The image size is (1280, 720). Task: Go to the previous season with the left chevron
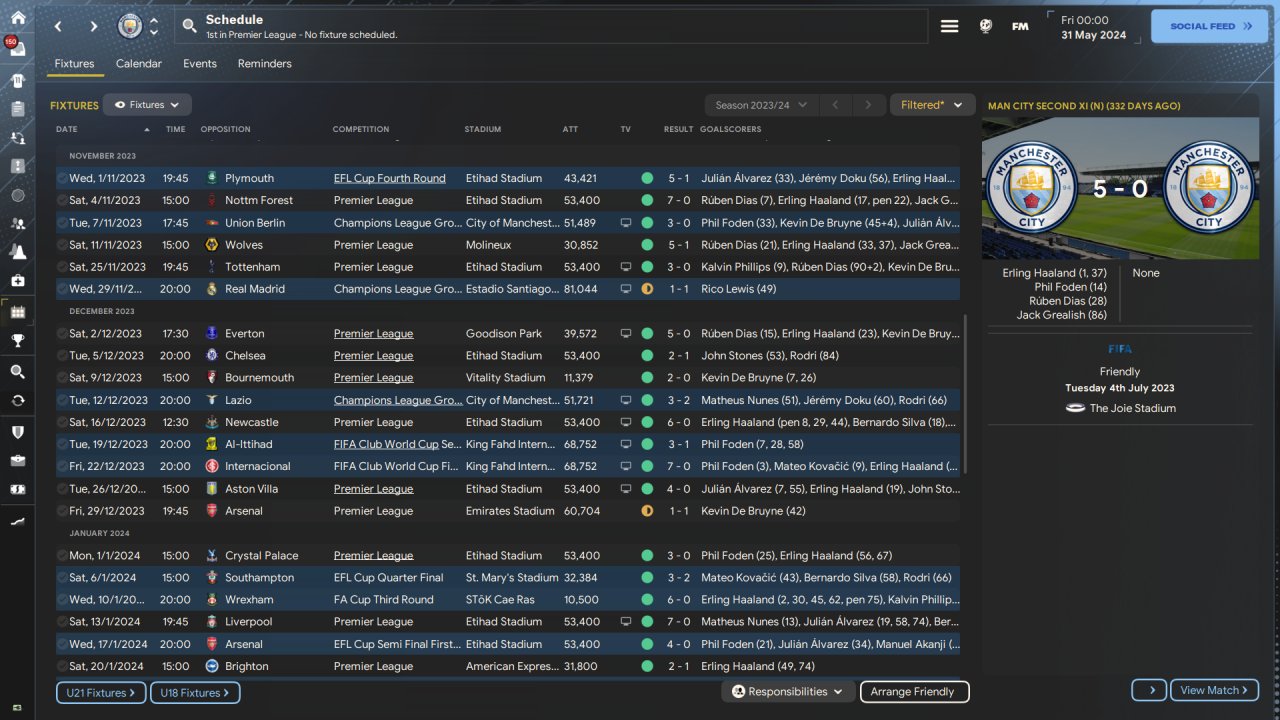835,105
